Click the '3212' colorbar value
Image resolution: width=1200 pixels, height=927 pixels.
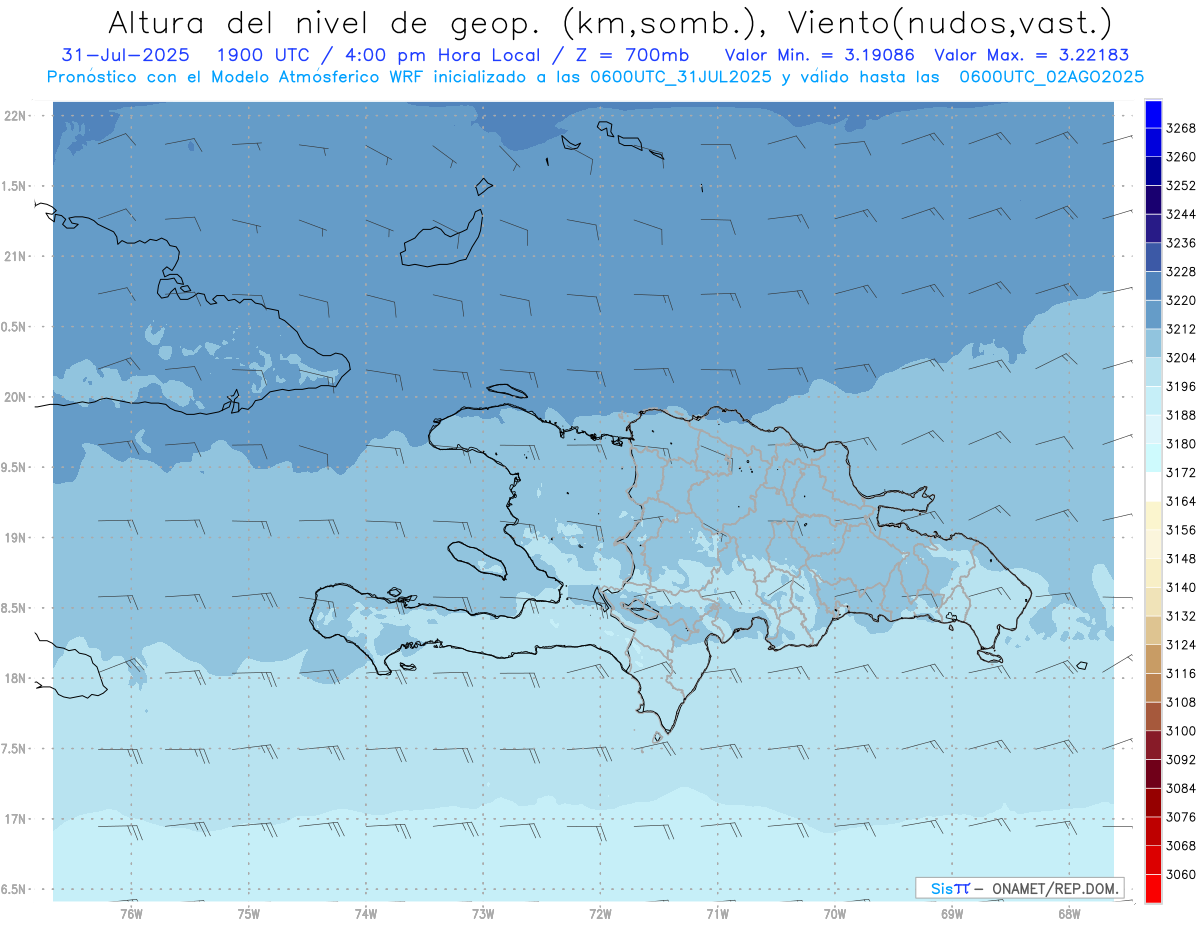(x=1181, y=328)
